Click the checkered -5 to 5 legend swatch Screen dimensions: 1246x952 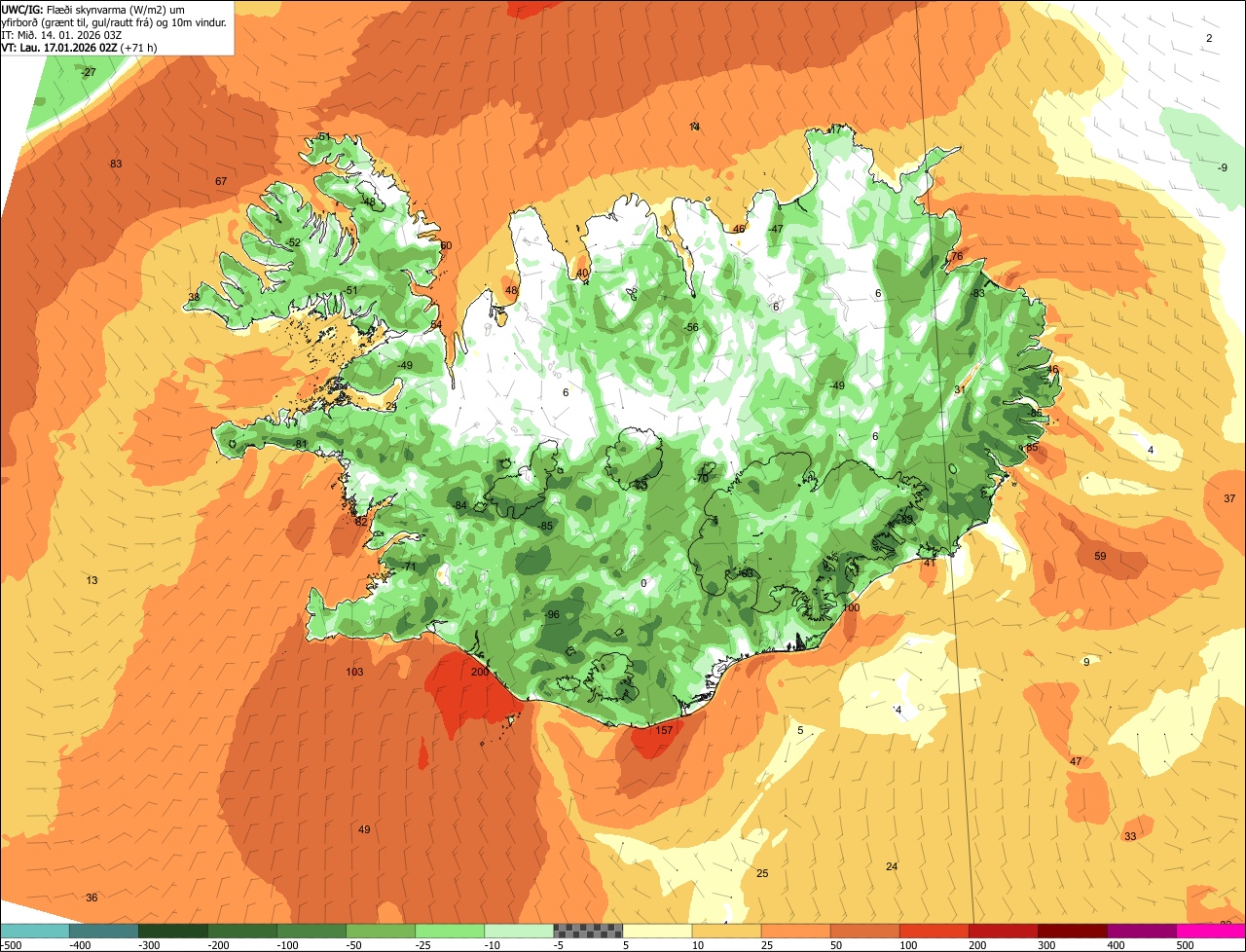point(588,931)
